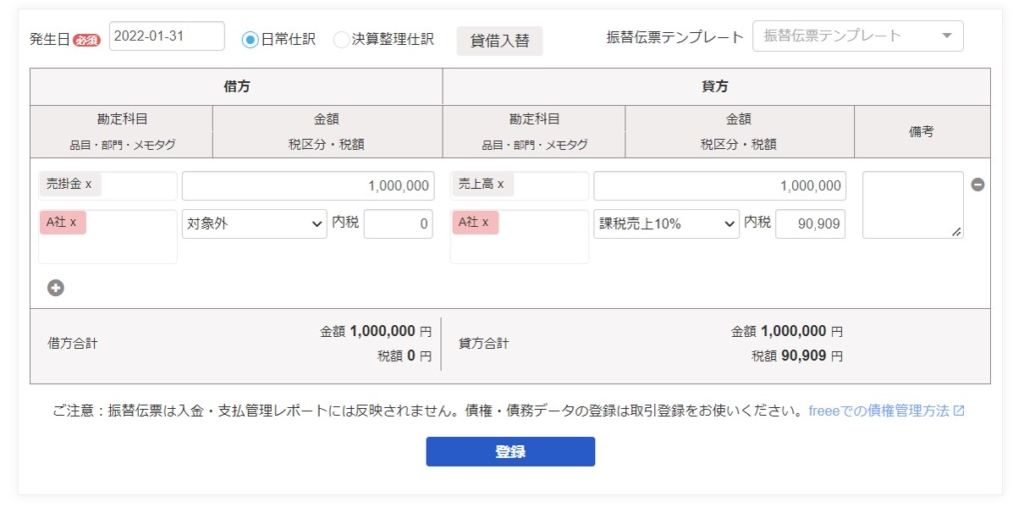Image resolution: width=1024 pixels, height=513 pixels.
Task: Remove the credit-side A社 tag
Action: click(x=485, y=222)
